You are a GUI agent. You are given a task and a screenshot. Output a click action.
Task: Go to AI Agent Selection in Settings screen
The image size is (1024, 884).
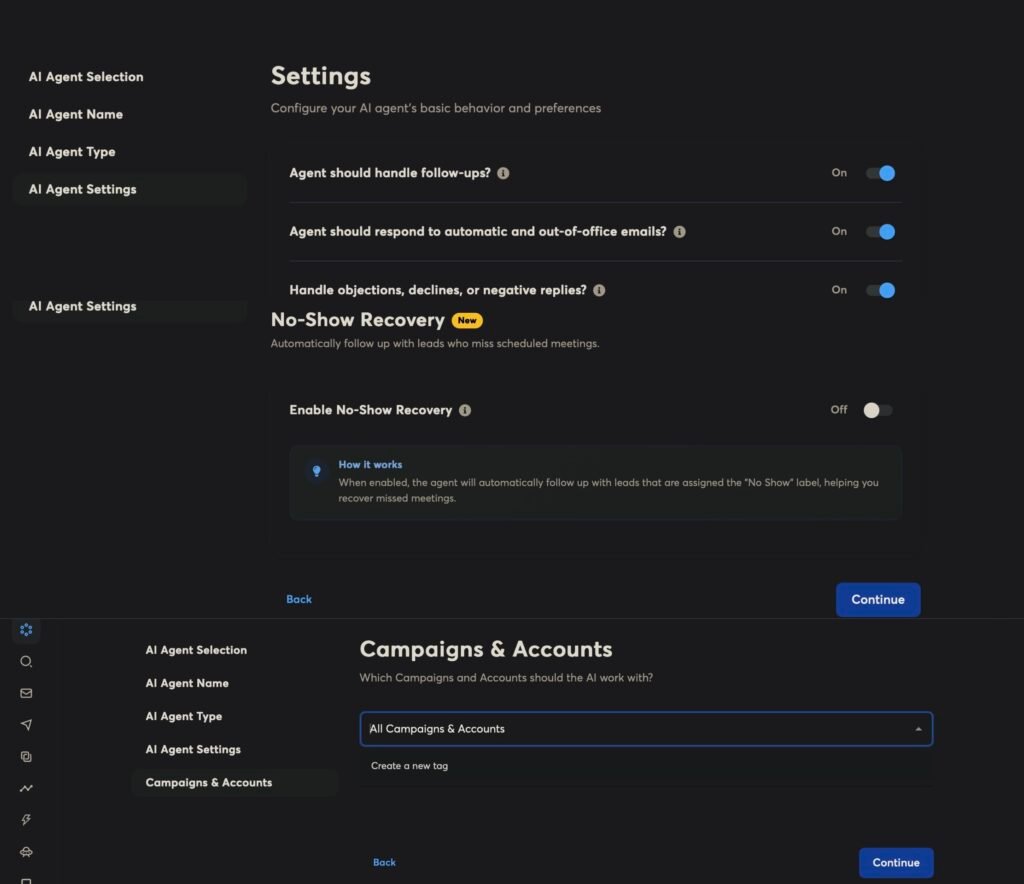point(86,77)
